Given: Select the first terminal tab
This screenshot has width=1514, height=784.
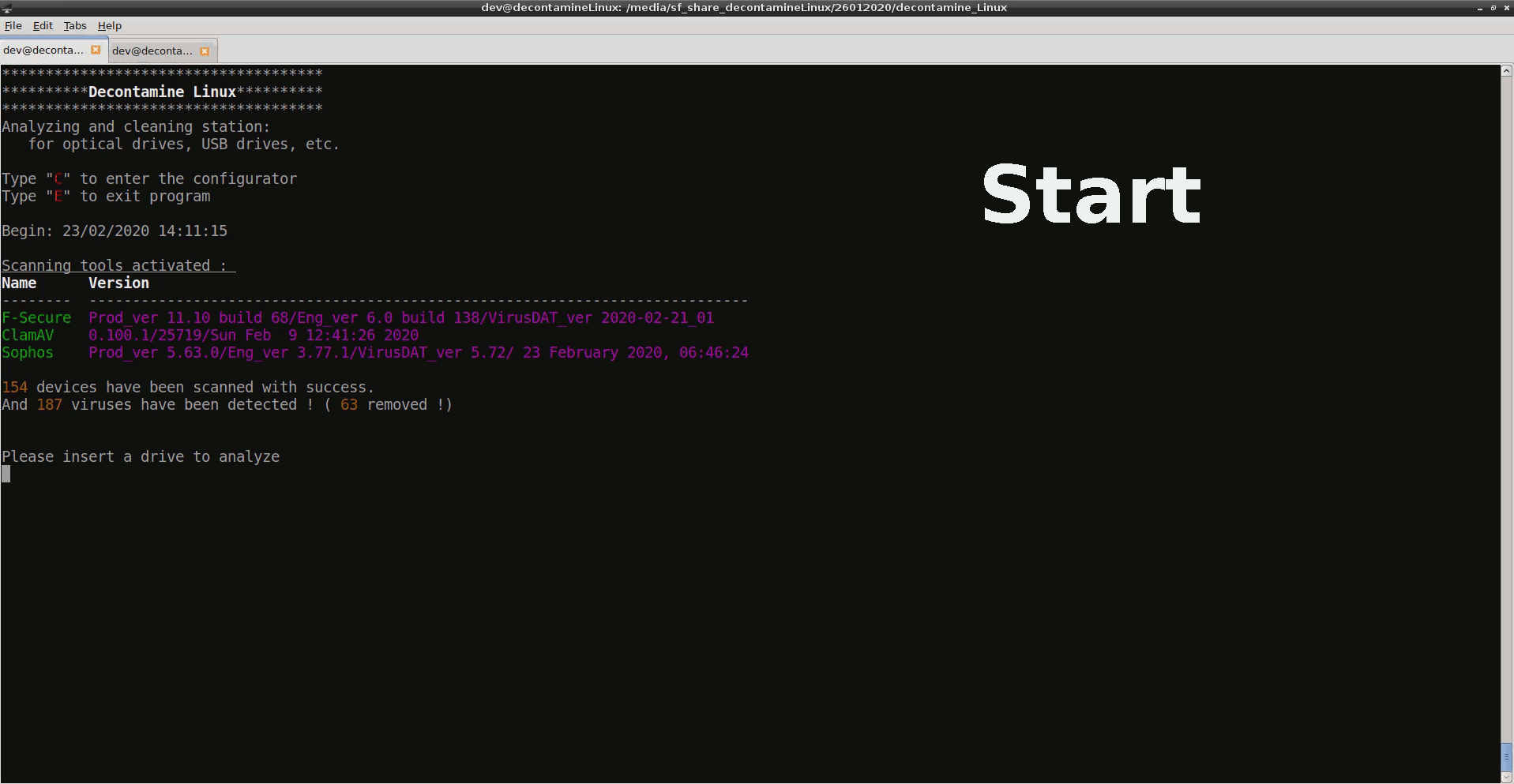Looking at the screenshot, I should click(x=43, y=50).
